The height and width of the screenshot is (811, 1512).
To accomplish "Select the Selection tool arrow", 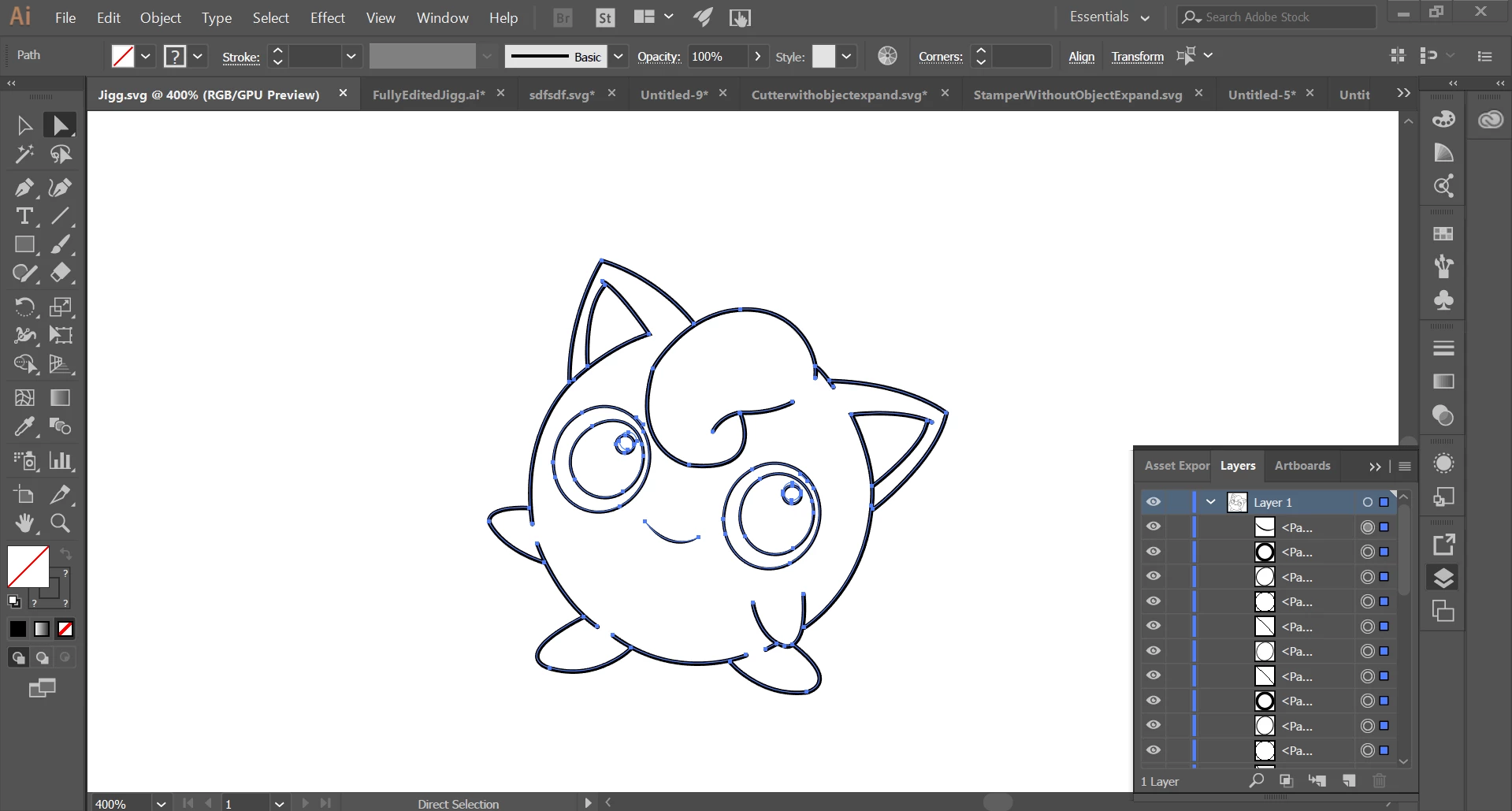I will pos(24,125).
